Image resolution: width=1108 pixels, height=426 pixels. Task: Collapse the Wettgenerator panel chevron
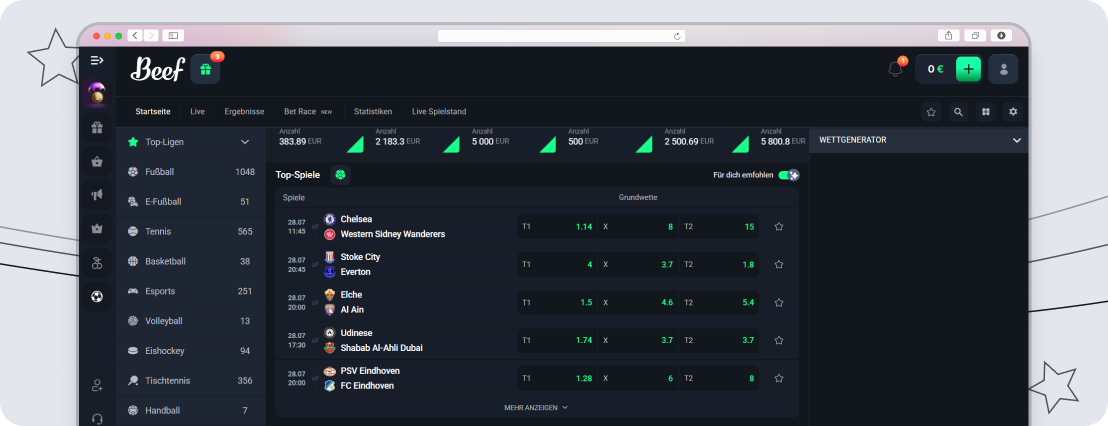[1017, 141]
